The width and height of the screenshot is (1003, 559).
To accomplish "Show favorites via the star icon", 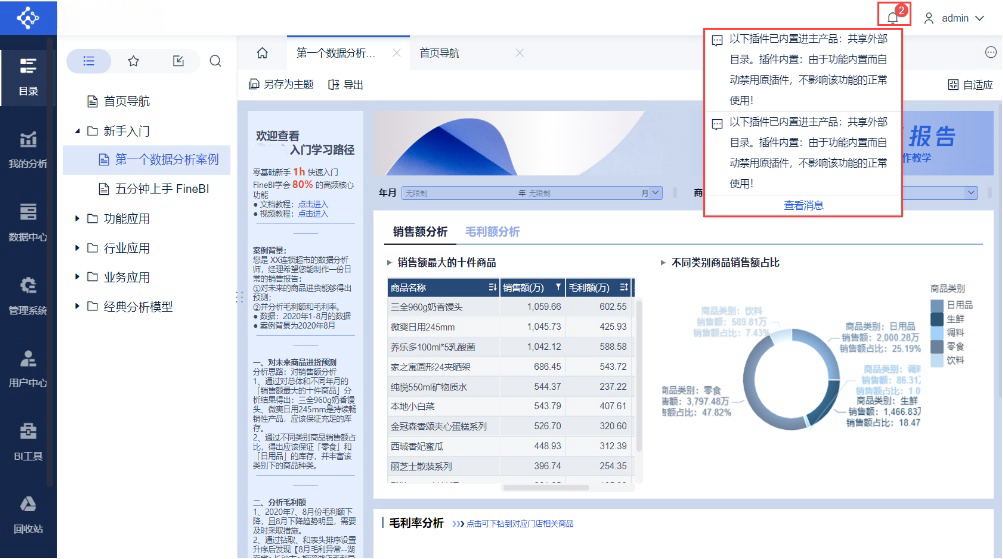I will point(133,61).
